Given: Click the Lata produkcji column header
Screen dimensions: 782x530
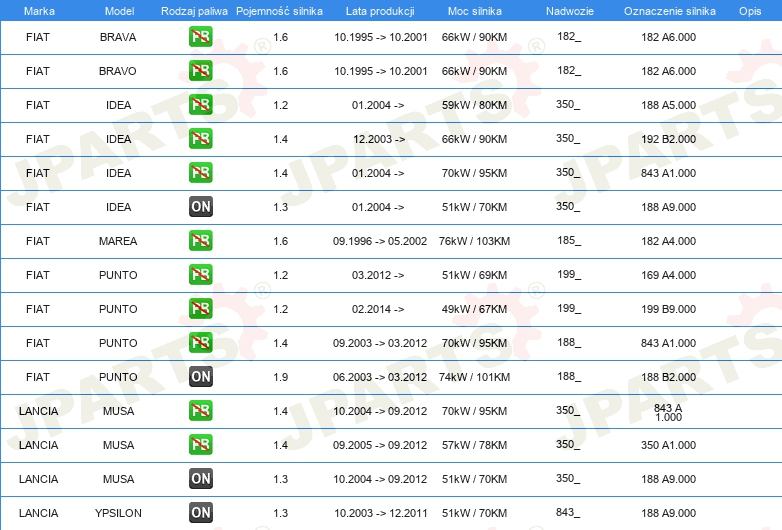Looking at the screenshot, I should [x=380, y=11].
